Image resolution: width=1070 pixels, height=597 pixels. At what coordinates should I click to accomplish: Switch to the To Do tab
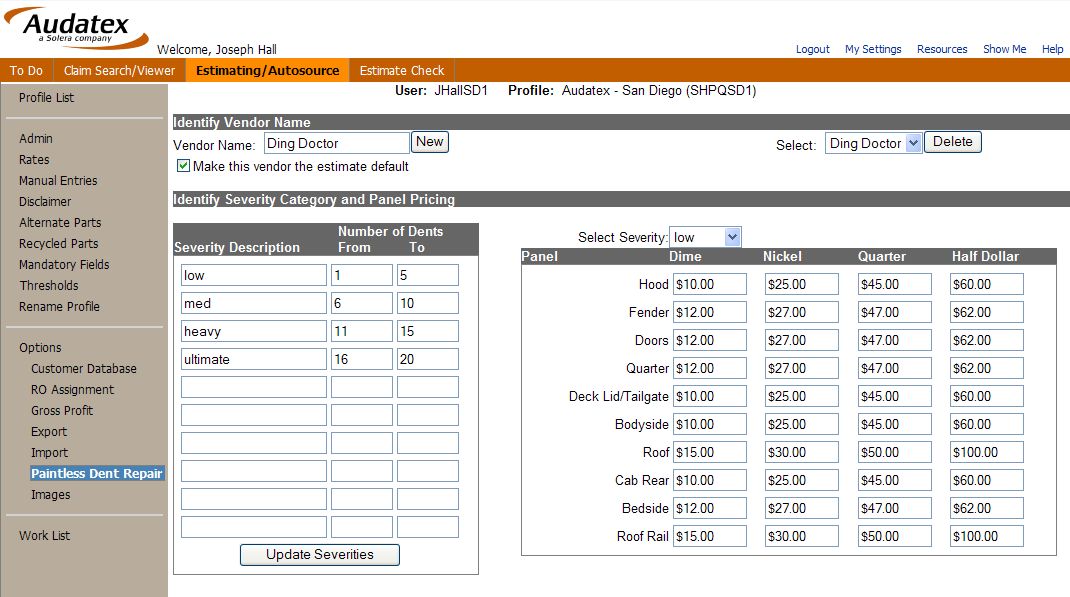26,70
